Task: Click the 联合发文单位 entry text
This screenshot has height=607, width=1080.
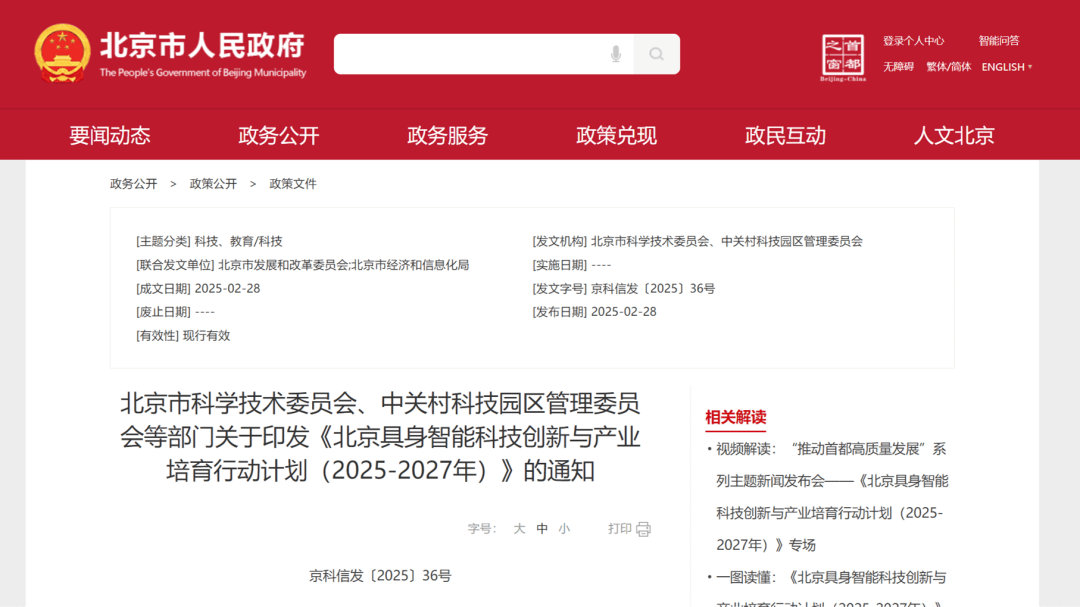Action: point(302,265)
